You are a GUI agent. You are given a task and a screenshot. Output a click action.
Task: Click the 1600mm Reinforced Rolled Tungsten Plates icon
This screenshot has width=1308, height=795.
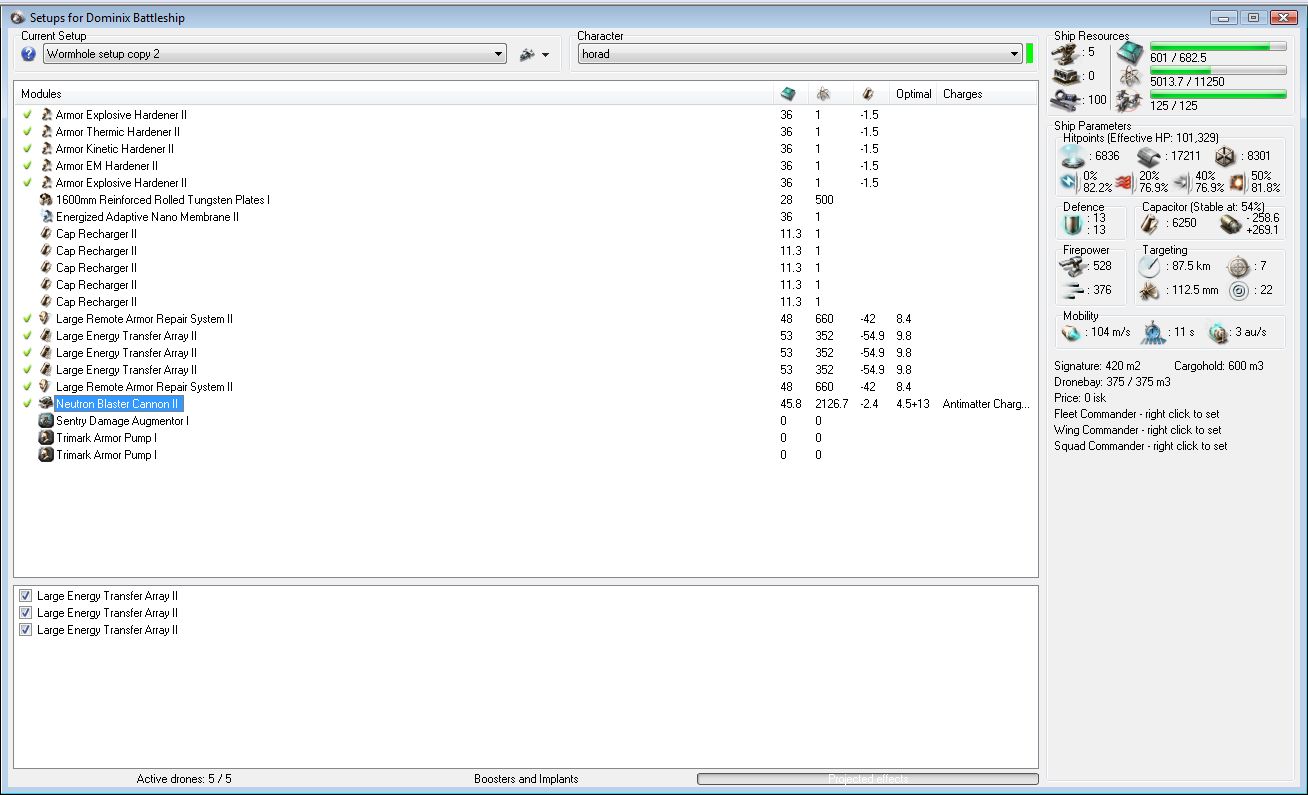(x=46, y=200)
